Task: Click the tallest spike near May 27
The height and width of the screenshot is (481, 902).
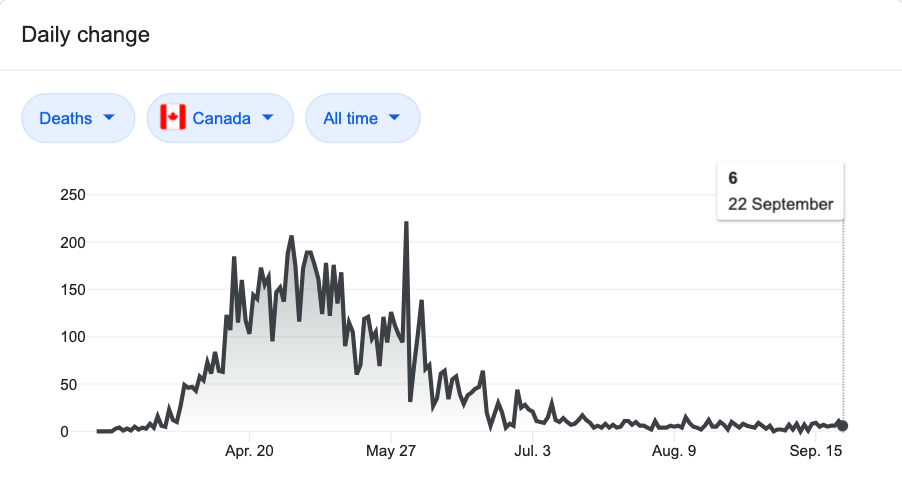Action: click(x=406, y=223)
